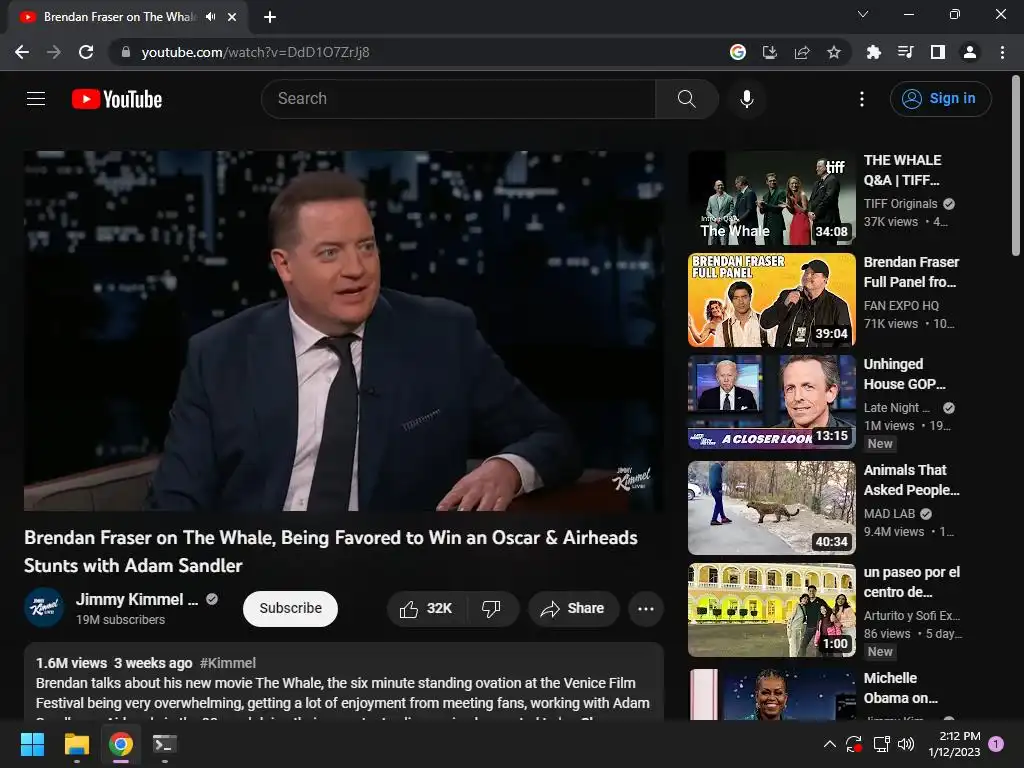Go forward with the browser forward arrow
Viewport: 1024px width, 768px height.
pos(54,52)
